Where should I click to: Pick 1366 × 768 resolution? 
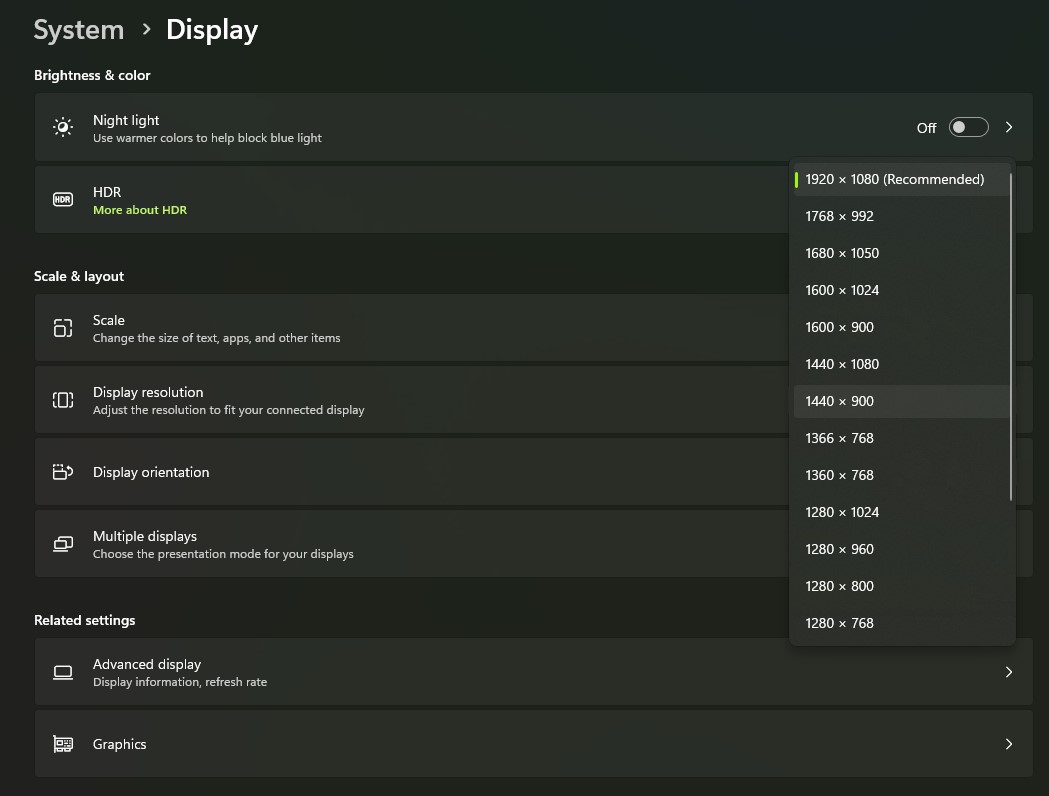(x=901, y=438)
